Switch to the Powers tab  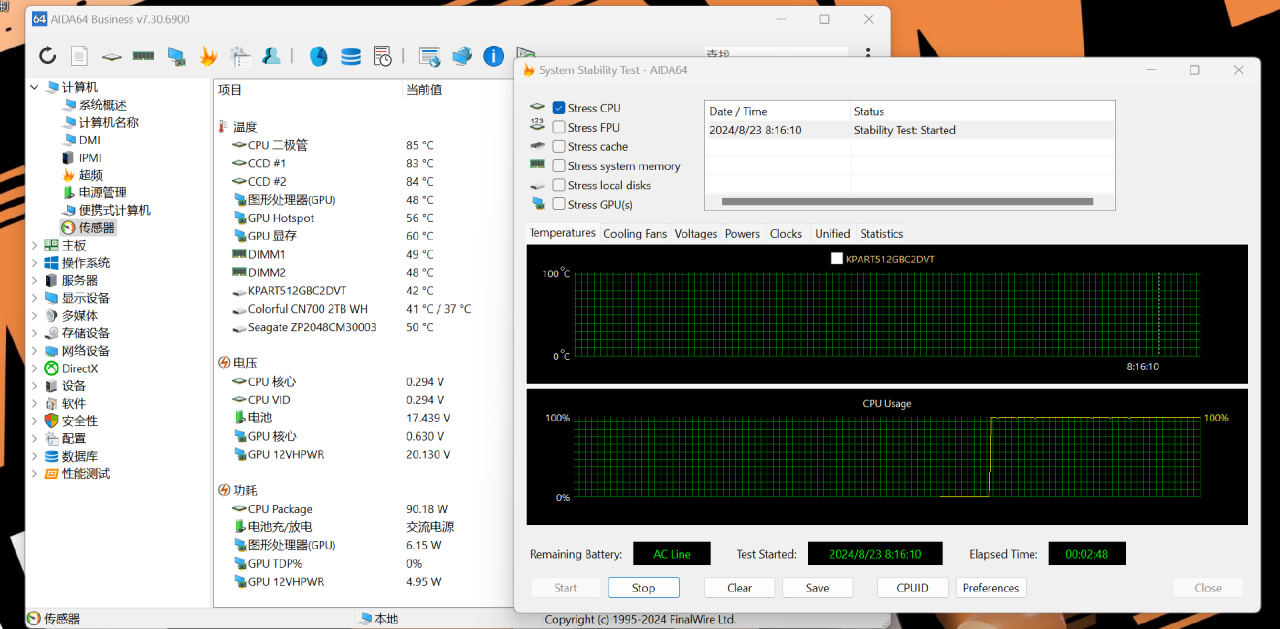tap(742, 234)
